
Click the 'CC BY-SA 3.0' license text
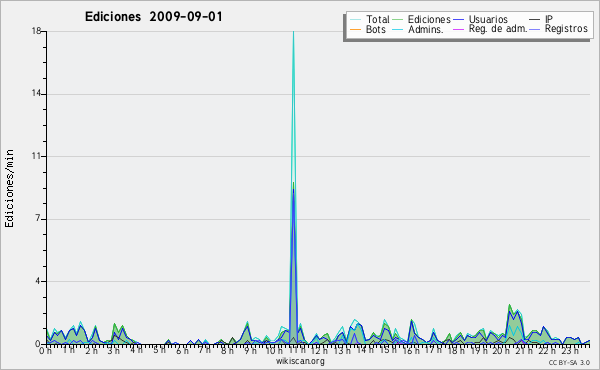[569, 362]
